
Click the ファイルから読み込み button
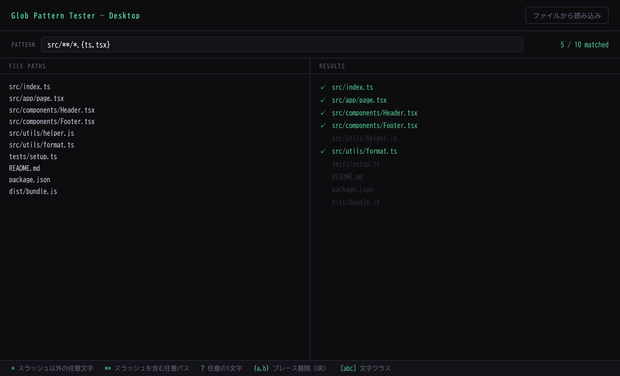click(567, 15)
